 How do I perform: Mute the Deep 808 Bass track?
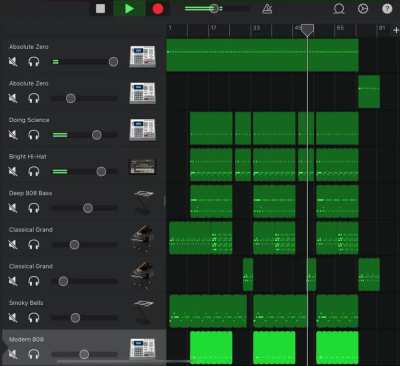[13, 208]
